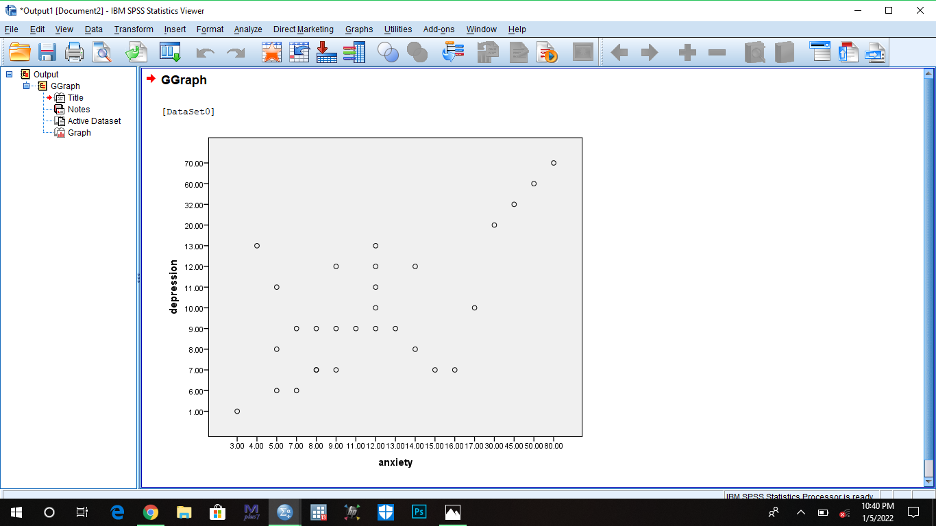Click the Insert Title icon
The image size is (936, 526).
click(848, 53)
